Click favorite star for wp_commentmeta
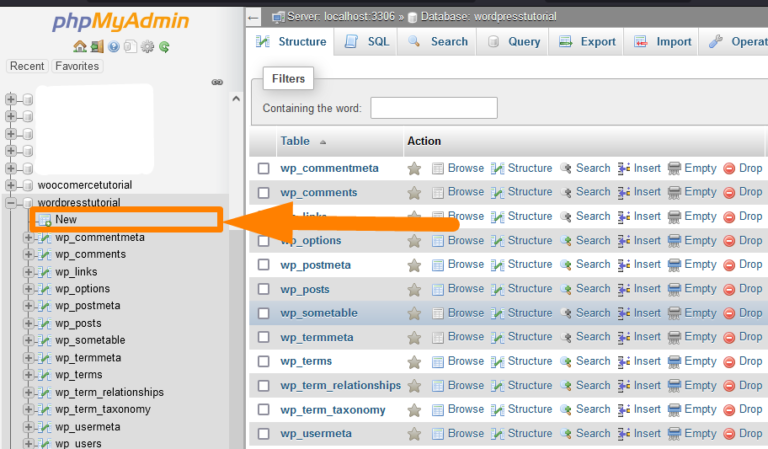Viewport: 768px width, 449px height. pyautogui.click(x=414, y=168)
